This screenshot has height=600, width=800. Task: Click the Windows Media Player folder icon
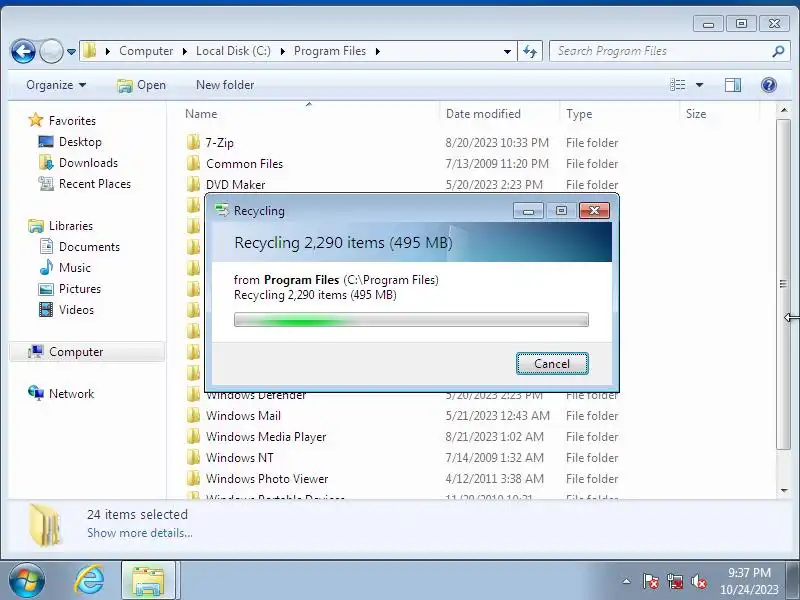tap(193, 437)
